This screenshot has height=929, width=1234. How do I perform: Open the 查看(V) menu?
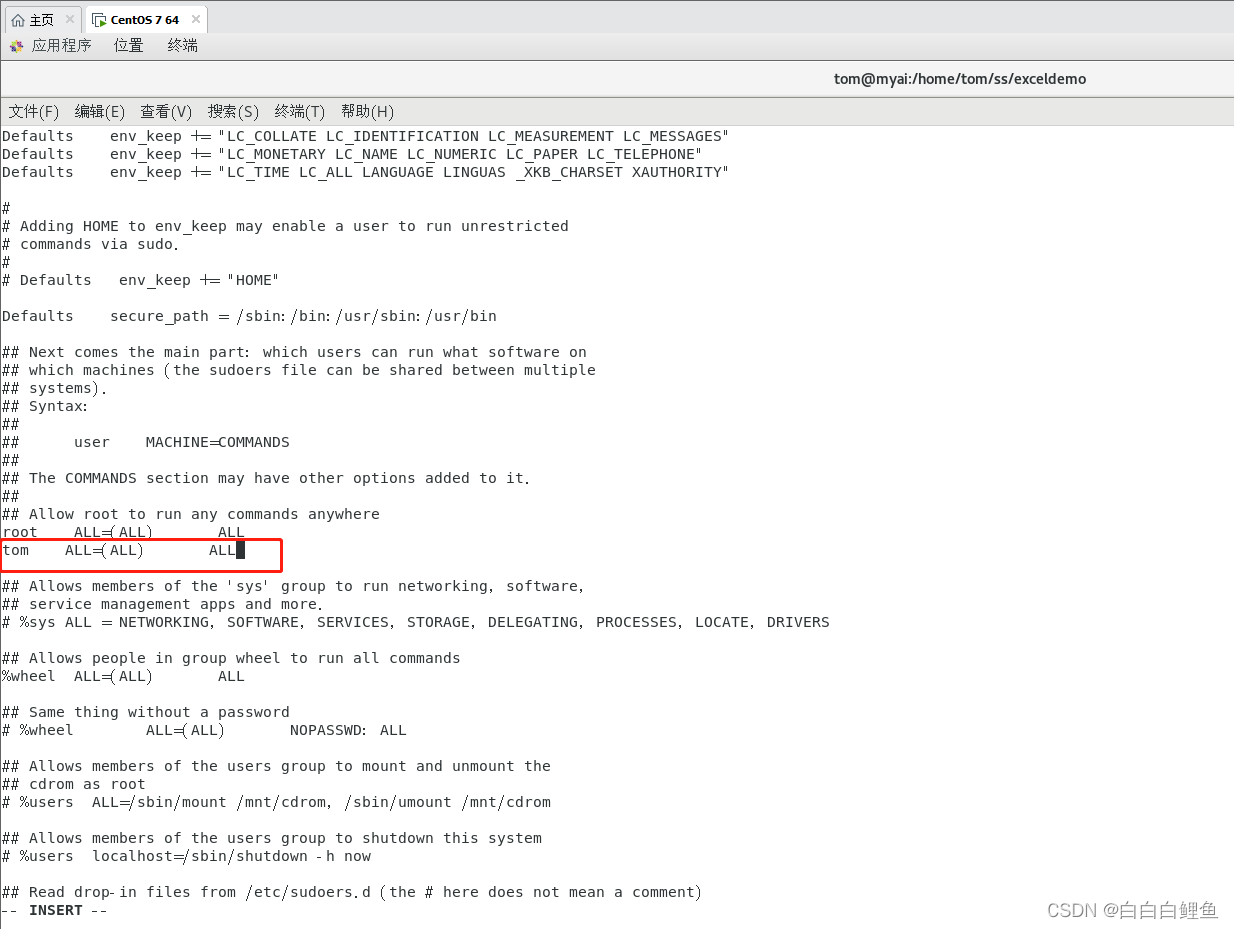click(165, 111)
